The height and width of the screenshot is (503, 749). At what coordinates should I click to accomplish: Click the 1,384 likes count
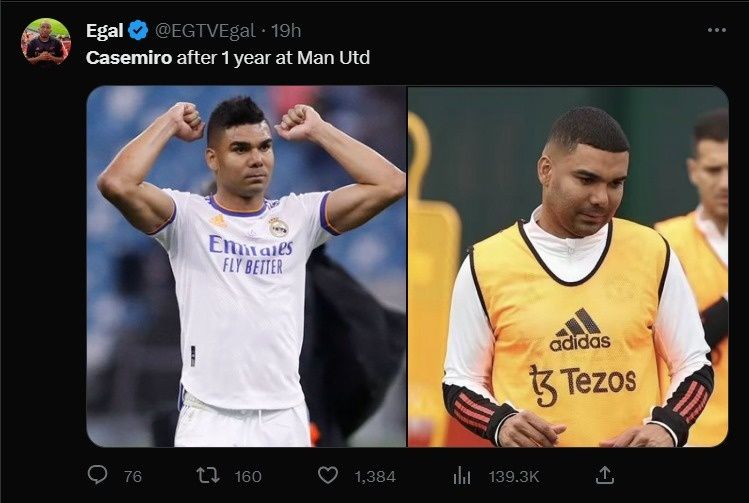pyautogui.click(x=375, y=477)
